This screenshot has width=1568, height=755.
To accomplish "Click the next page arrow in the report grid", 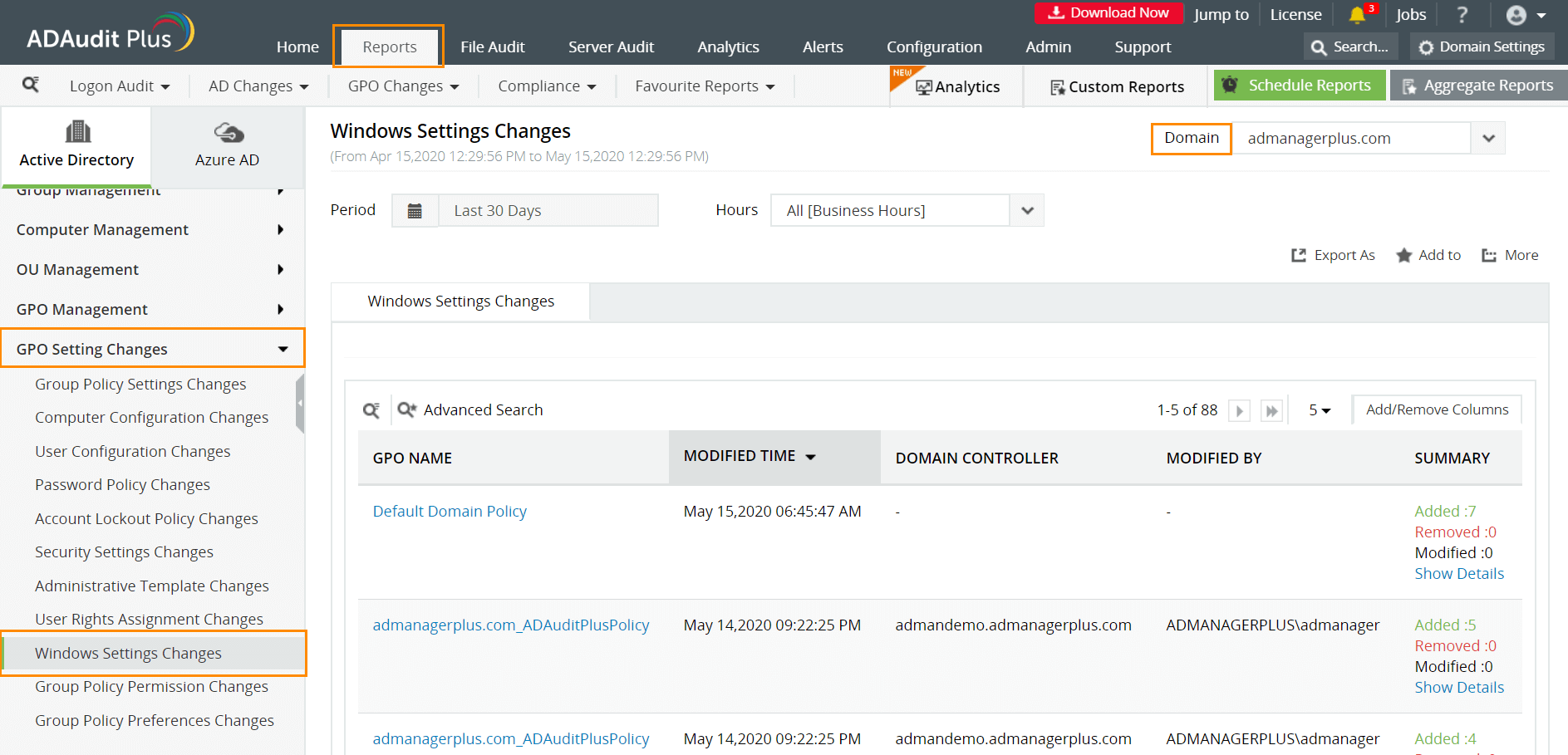I will pyautogui.click(x=1239, y=410).
